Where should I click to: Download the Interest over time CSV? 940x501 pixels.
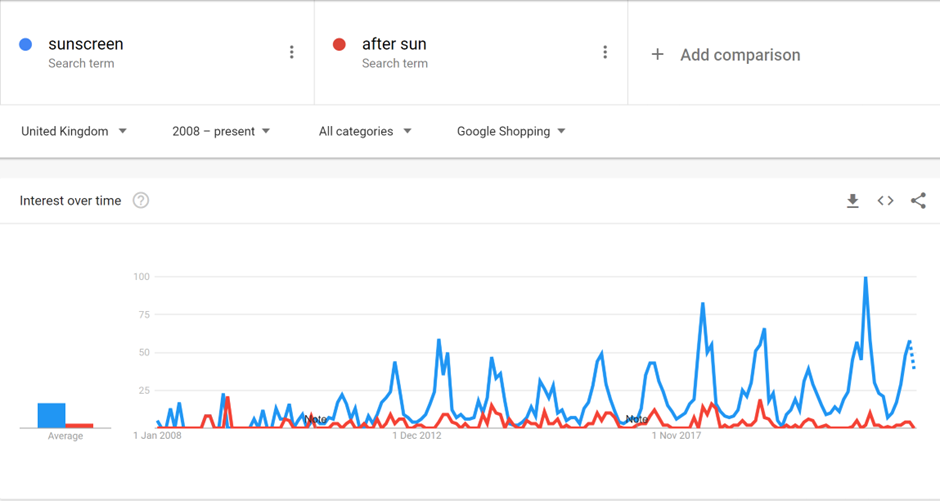coord(852,201)
